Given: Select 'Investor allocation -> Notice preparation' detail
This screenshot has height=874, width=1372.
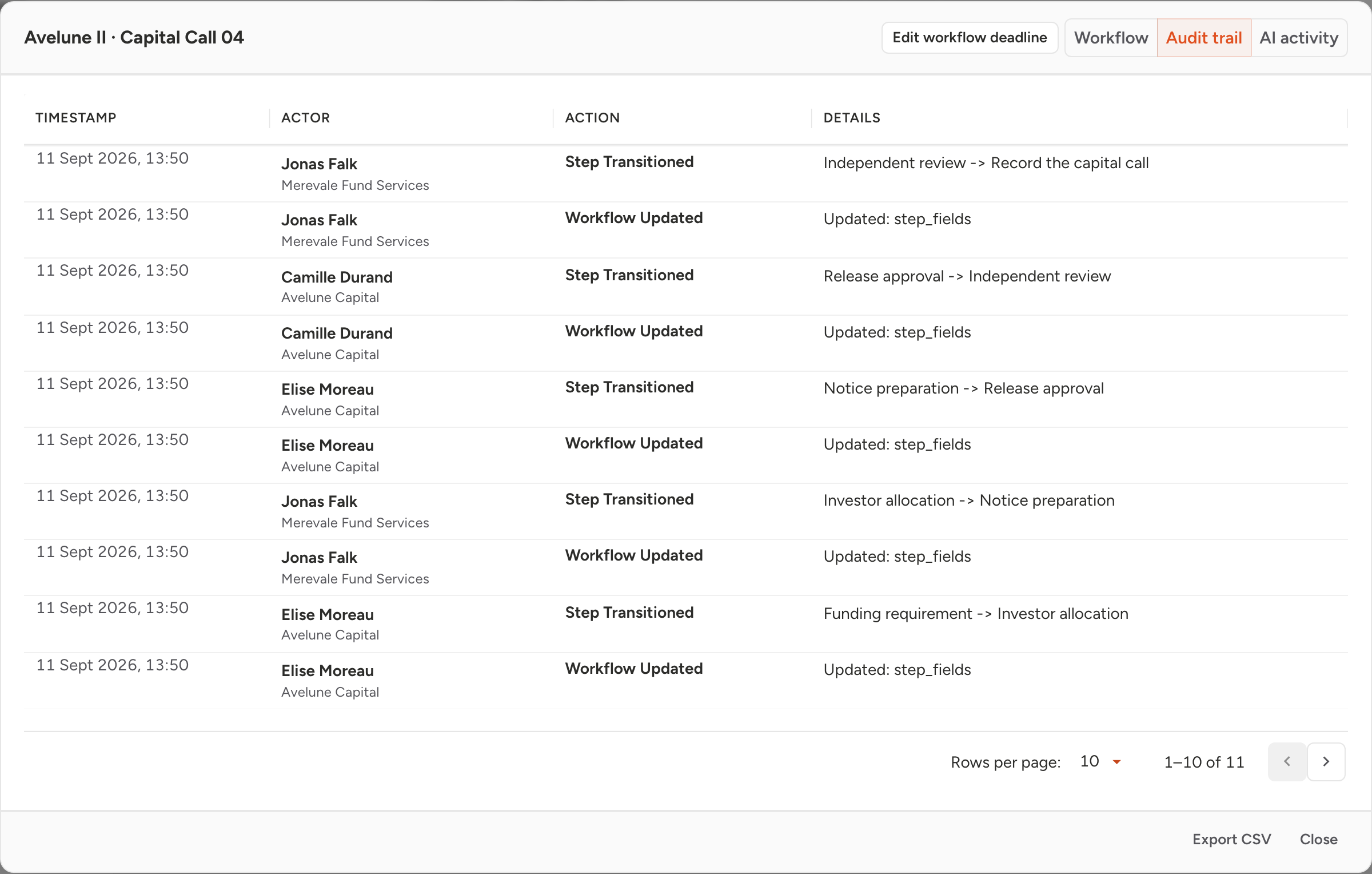Looking at the screenshot, I should point(969,500).
